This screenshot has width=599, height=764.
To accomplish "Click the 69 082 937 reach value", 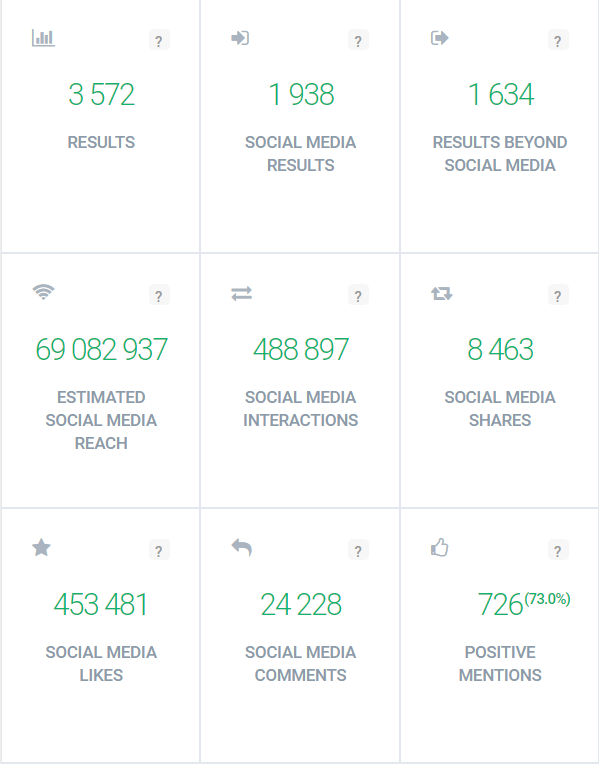I will click(101, 349).
